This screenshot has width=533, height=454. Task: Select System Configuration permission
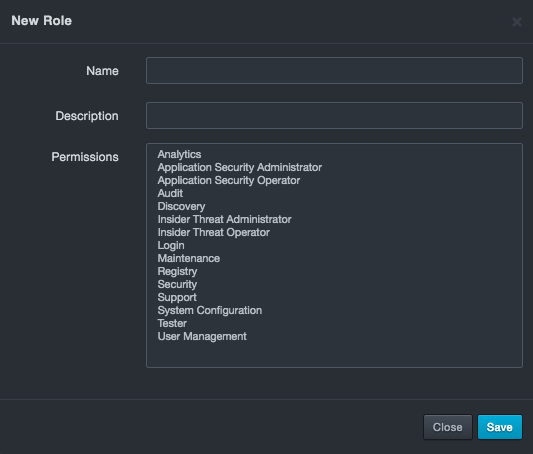tap(210, 310)
